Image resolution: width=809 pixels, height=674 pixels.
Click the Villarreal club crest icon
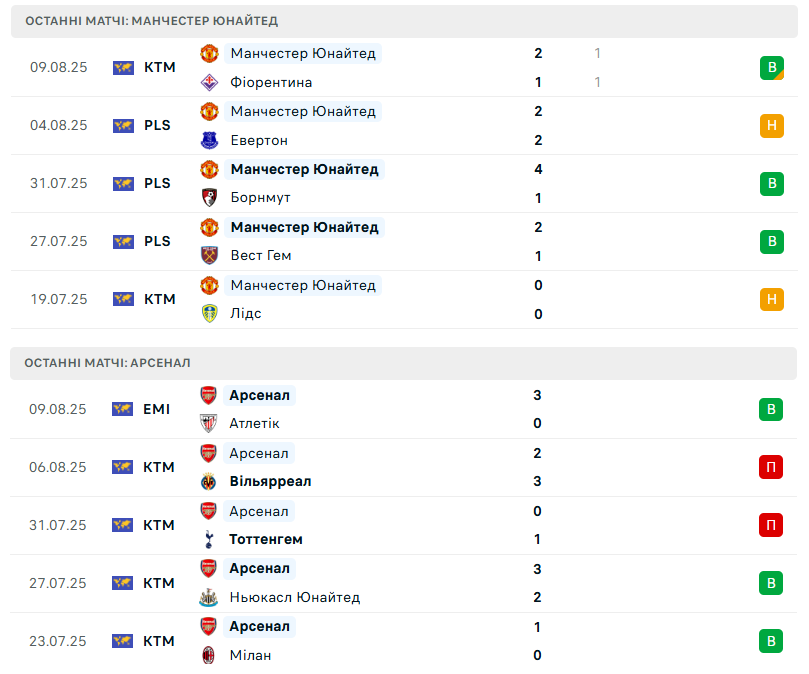(209, 482)
